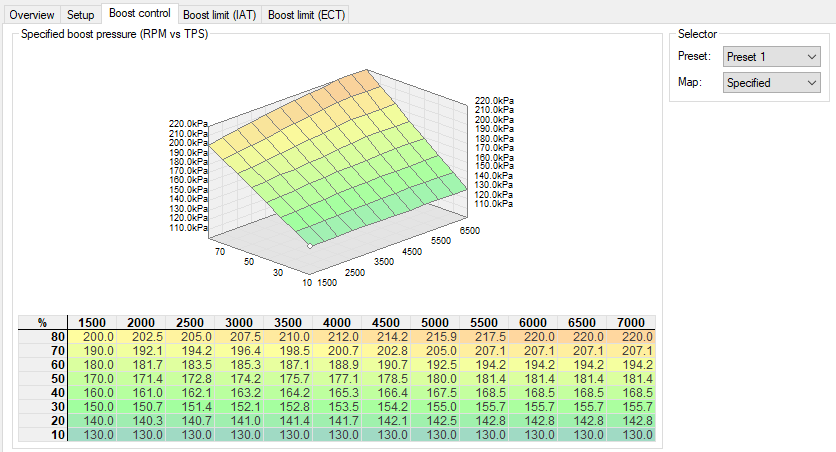The width and height of the screenshot is (836, 452).
Task: Select the 1500 RPM column header
Action: 92,322
